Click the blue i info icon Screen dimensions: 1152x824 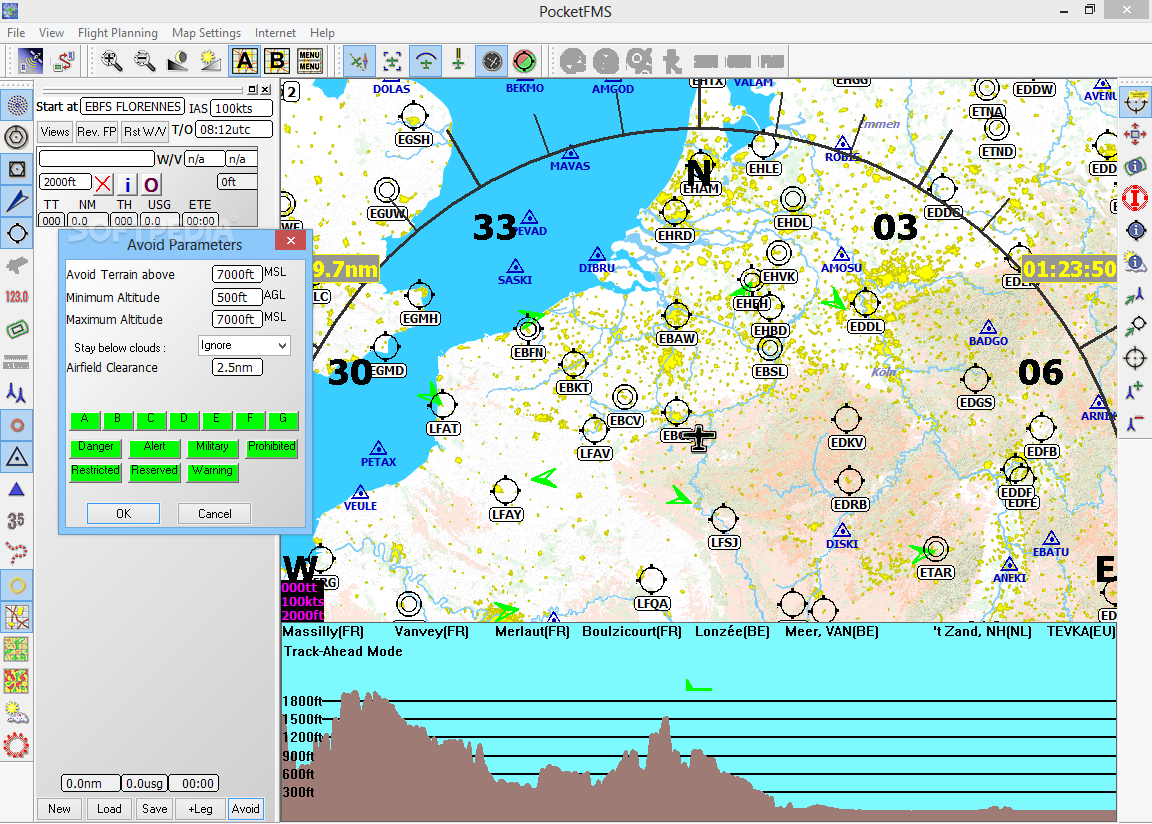(x=127, y=184)
